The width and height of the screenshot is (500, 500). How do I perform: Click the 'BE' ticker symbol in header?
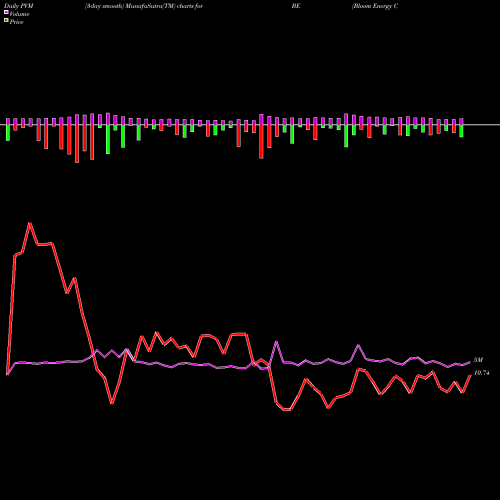point(296,6)
